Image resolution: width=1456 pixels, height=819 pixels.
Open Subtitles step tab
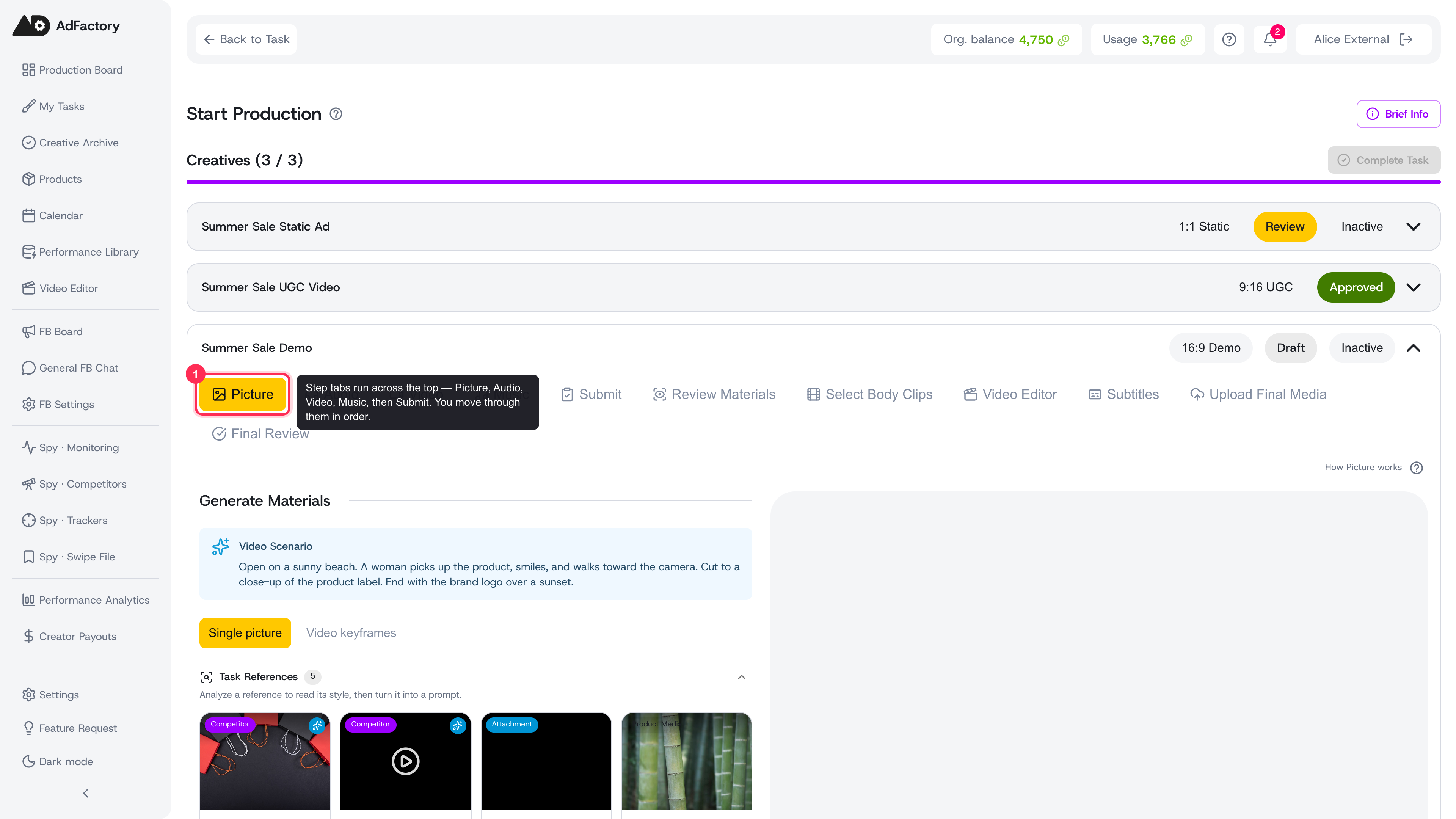[x=1123, y=394]
